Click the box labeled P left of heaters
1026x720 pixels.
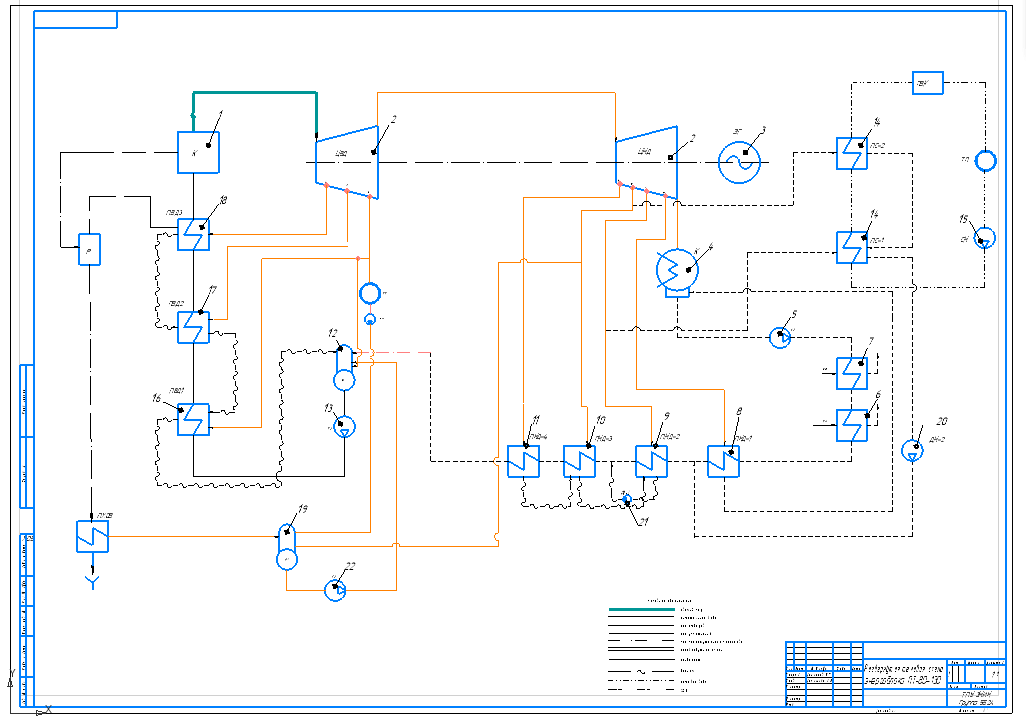tap(90, 249)
